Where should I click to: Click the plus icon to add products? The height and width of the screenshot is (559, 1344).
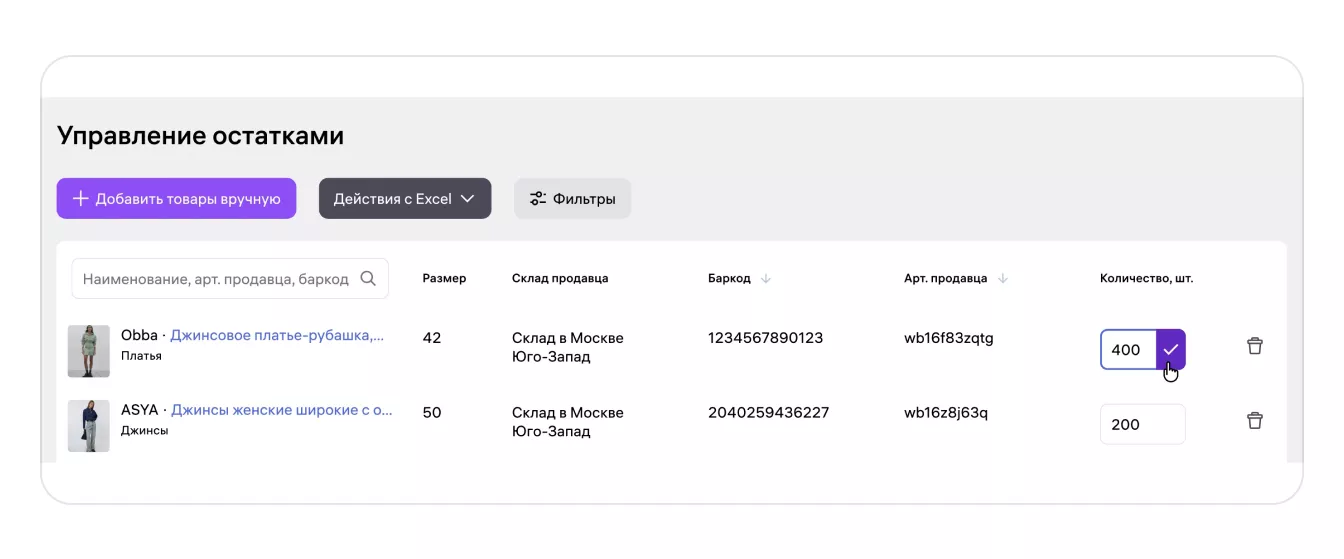pyautogui.click(x=81, y=198)
